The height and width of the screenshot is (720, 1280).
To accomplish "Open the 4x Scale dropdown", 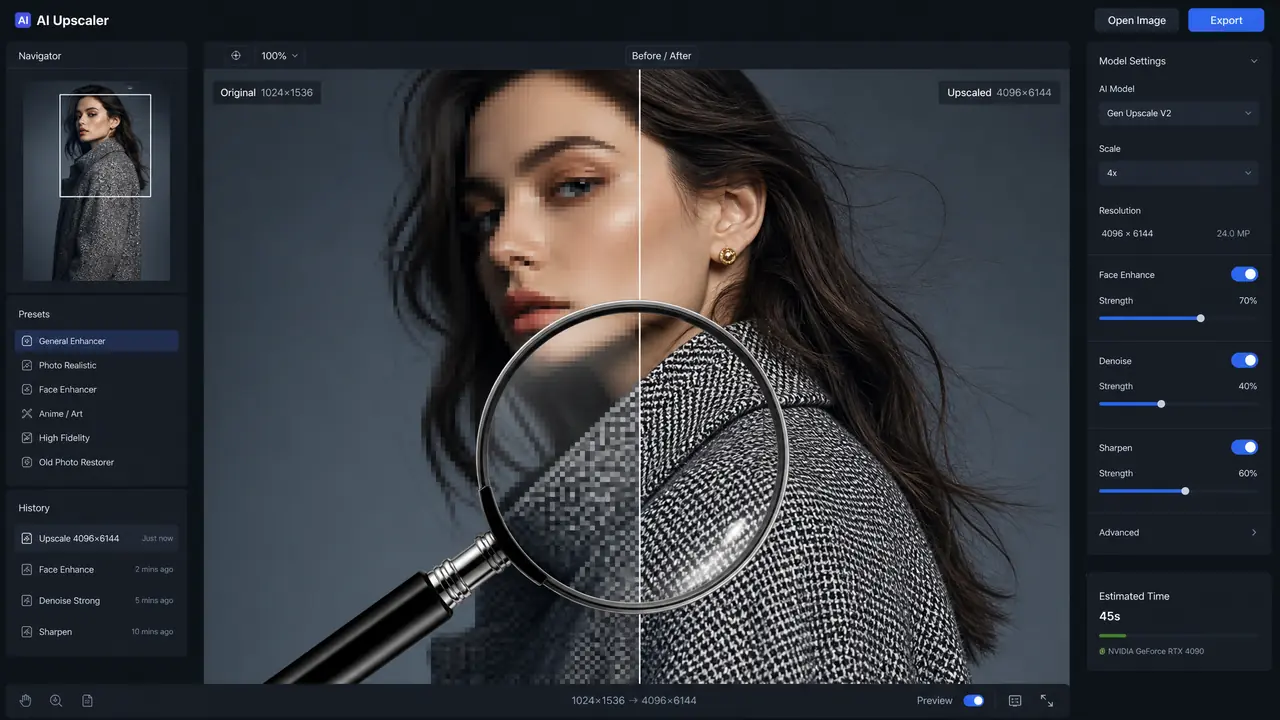I will pyautogui.click(x=1178, y=173).
